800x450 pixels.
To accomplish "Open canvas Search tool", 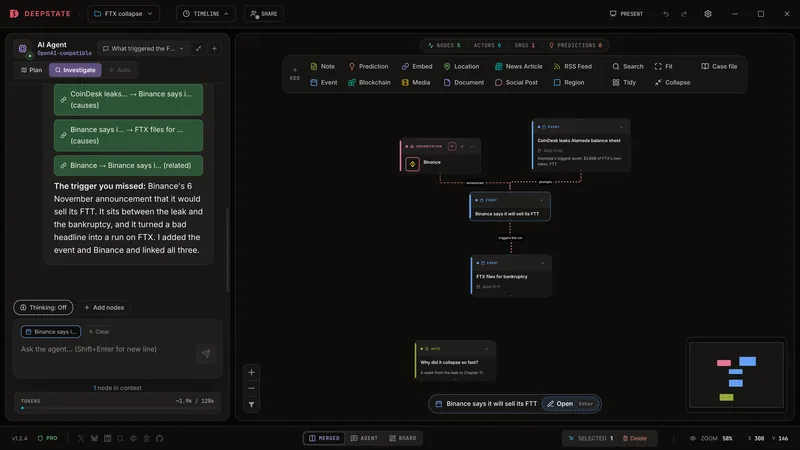I will (x=628, y=66).
